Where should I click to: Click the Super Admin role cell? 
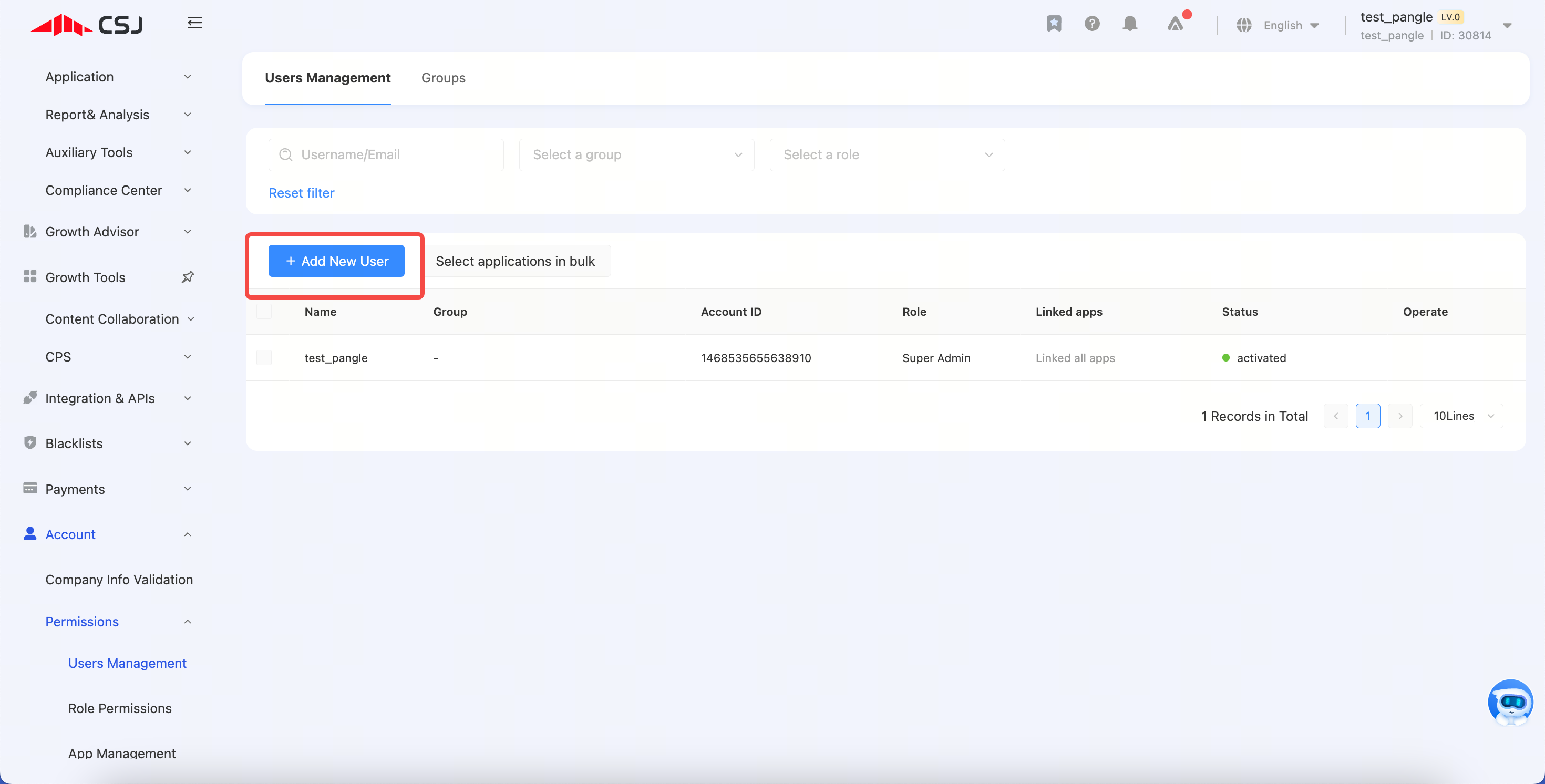(x=936, y=358)
